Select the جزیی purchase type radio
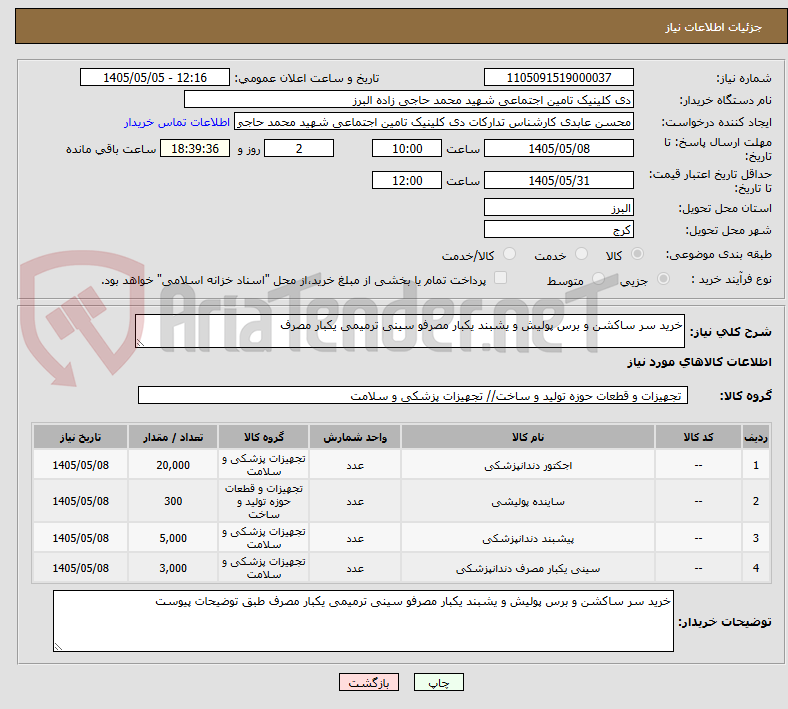This screenshot has width=788, height=709. click(x=663, y=279)
